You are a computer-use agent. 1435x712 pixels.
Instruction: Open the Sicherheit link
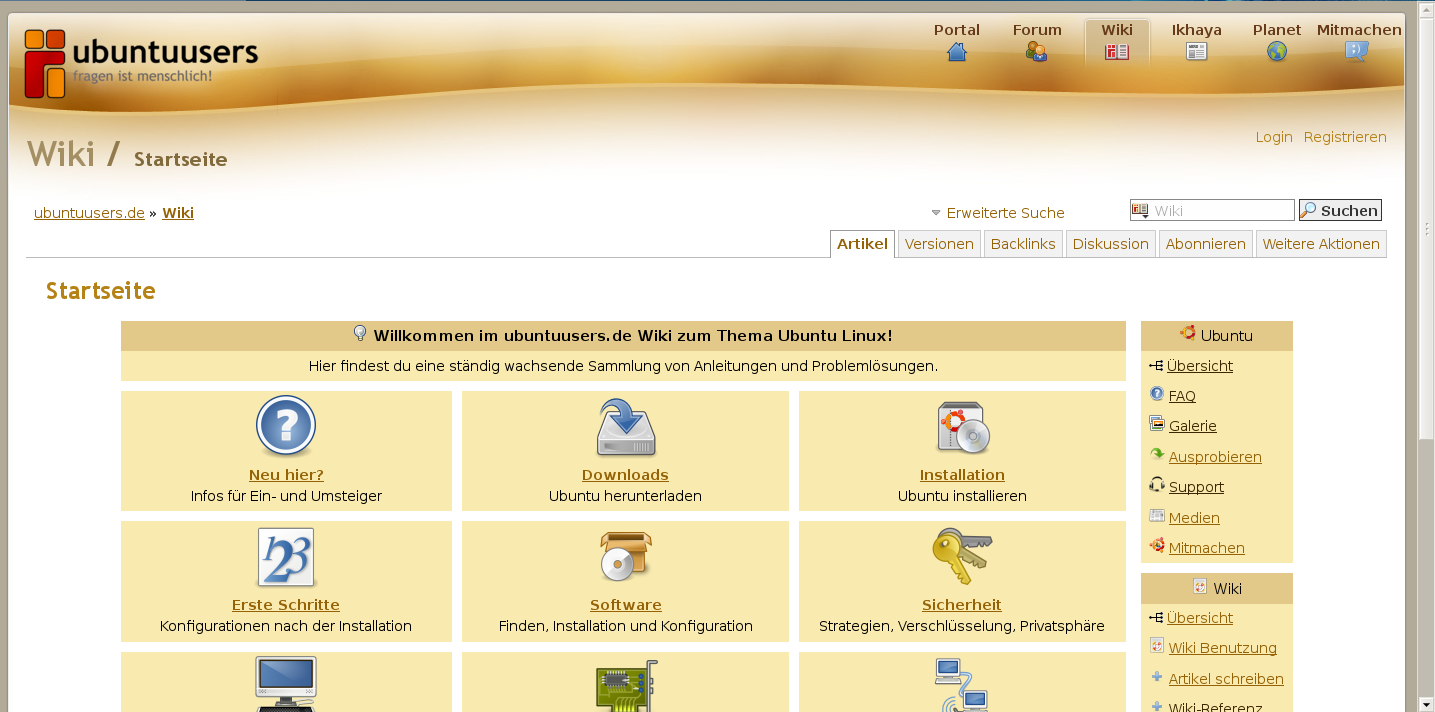tap(962, 605)
